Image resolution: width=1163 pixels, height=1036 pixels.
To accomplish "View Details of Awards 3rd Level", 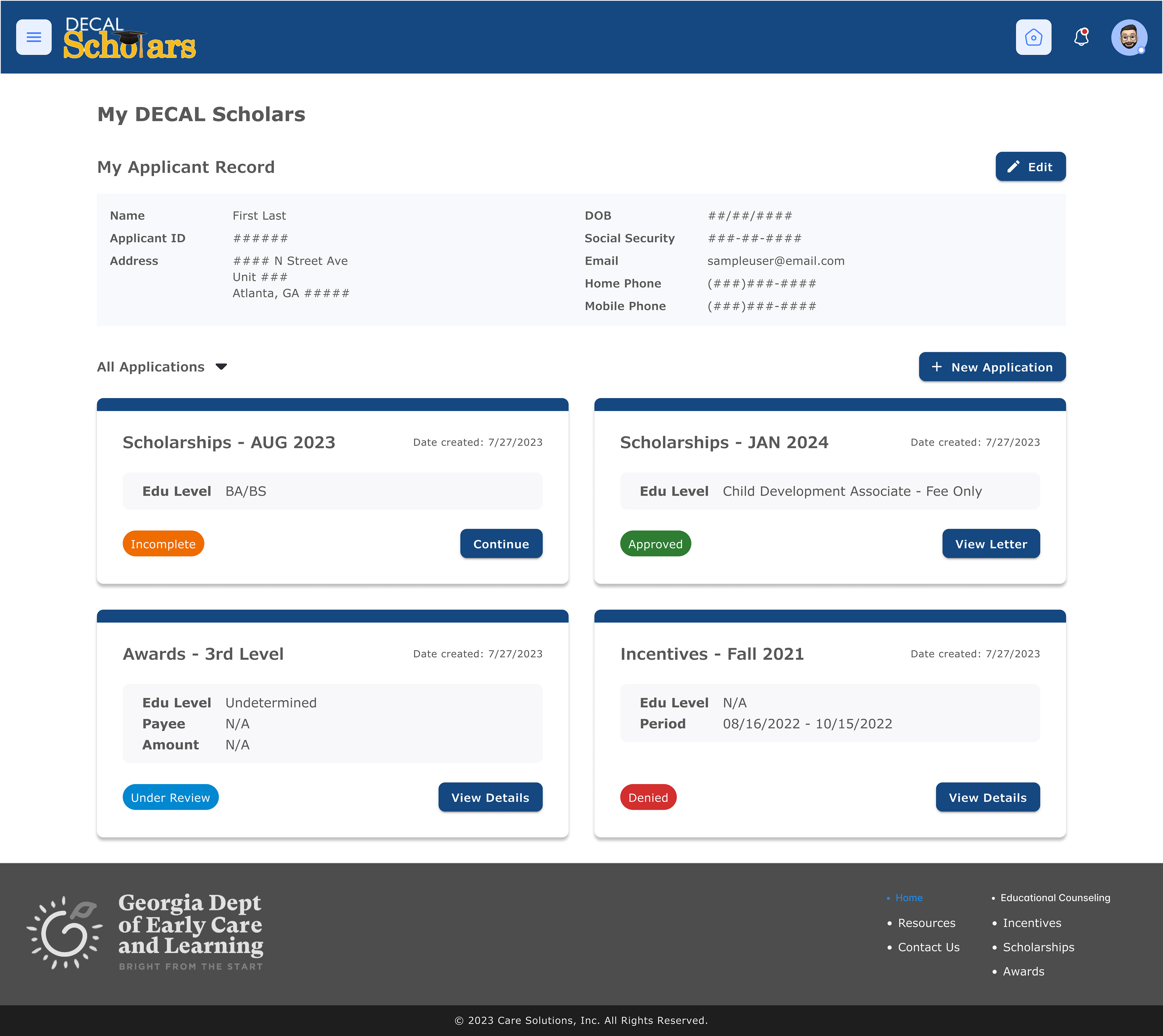I will (x=490, y=797).
